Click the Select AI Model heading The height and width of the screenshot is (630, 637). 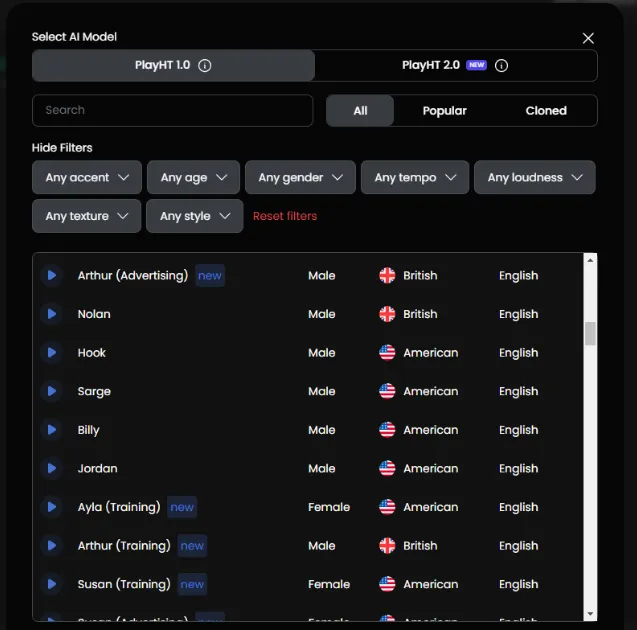74,37
